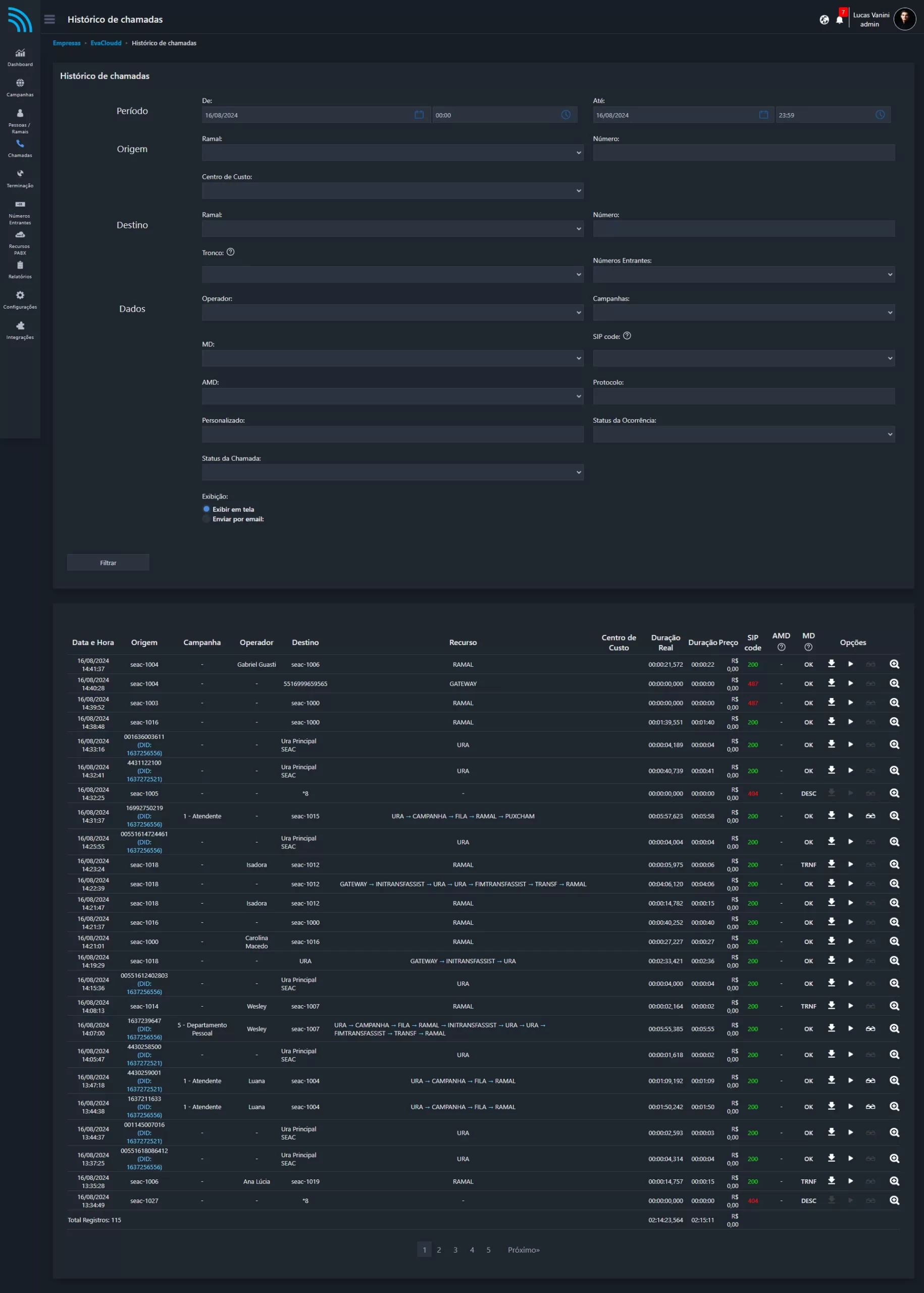Open calendar picker for De date
Viewport: 924px width, 1293px height.
coord(419,115)
